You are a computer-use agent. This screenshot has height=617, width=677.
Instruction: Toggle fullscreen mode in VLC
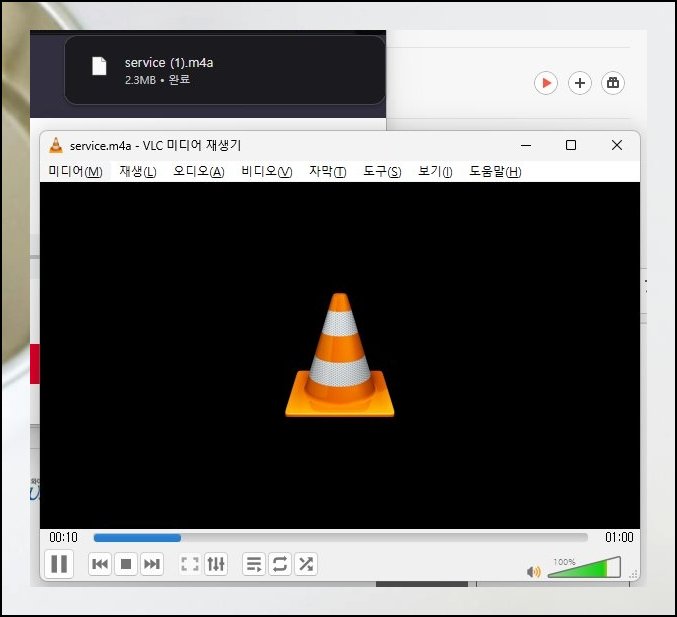click(190, 564)
